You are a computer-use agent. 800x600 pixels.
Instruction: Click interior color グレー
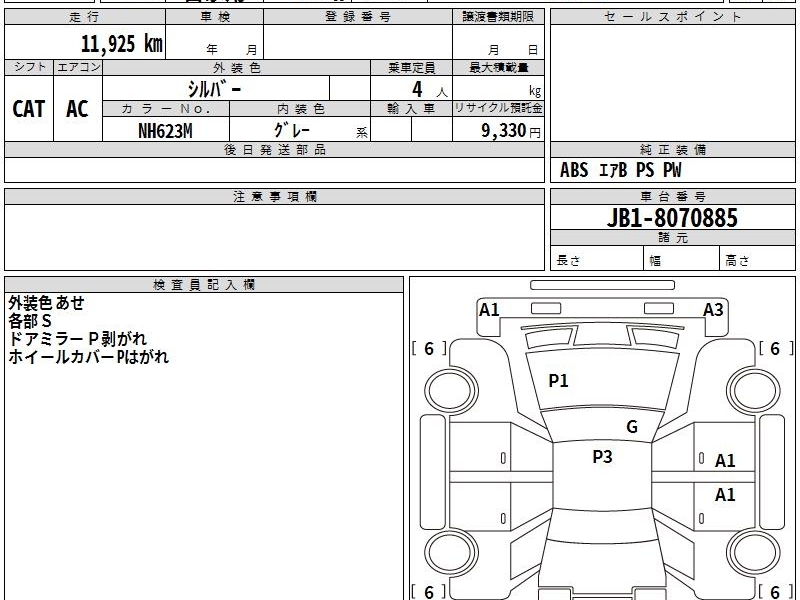[x=292, y=130]
